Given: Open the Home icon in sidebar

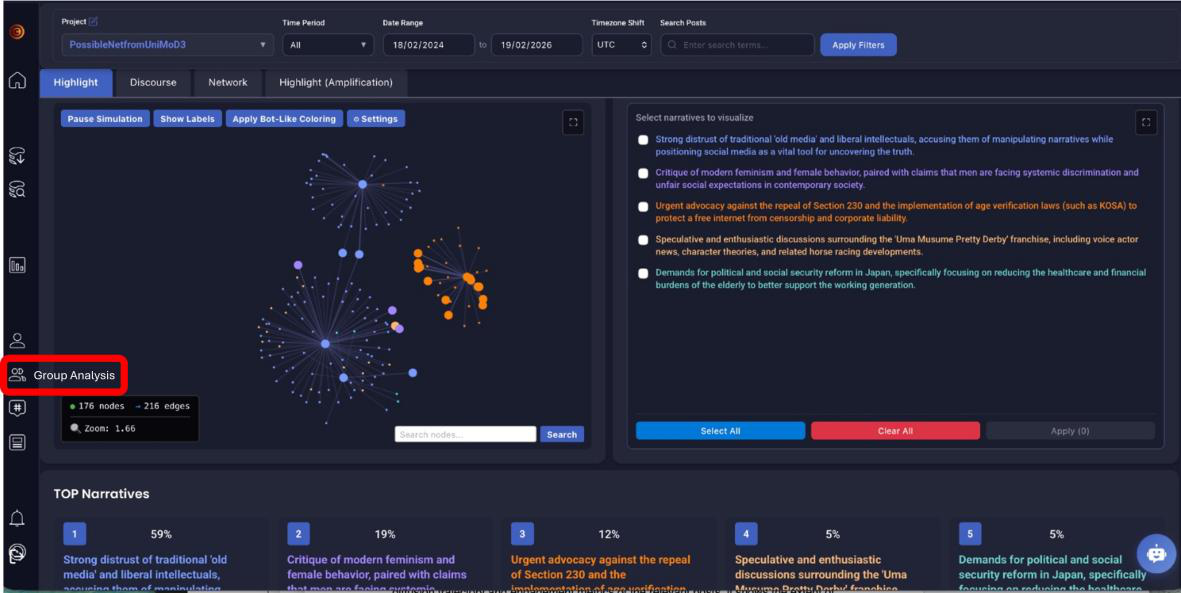Looking at the screenshot, I should coord(17,81).
